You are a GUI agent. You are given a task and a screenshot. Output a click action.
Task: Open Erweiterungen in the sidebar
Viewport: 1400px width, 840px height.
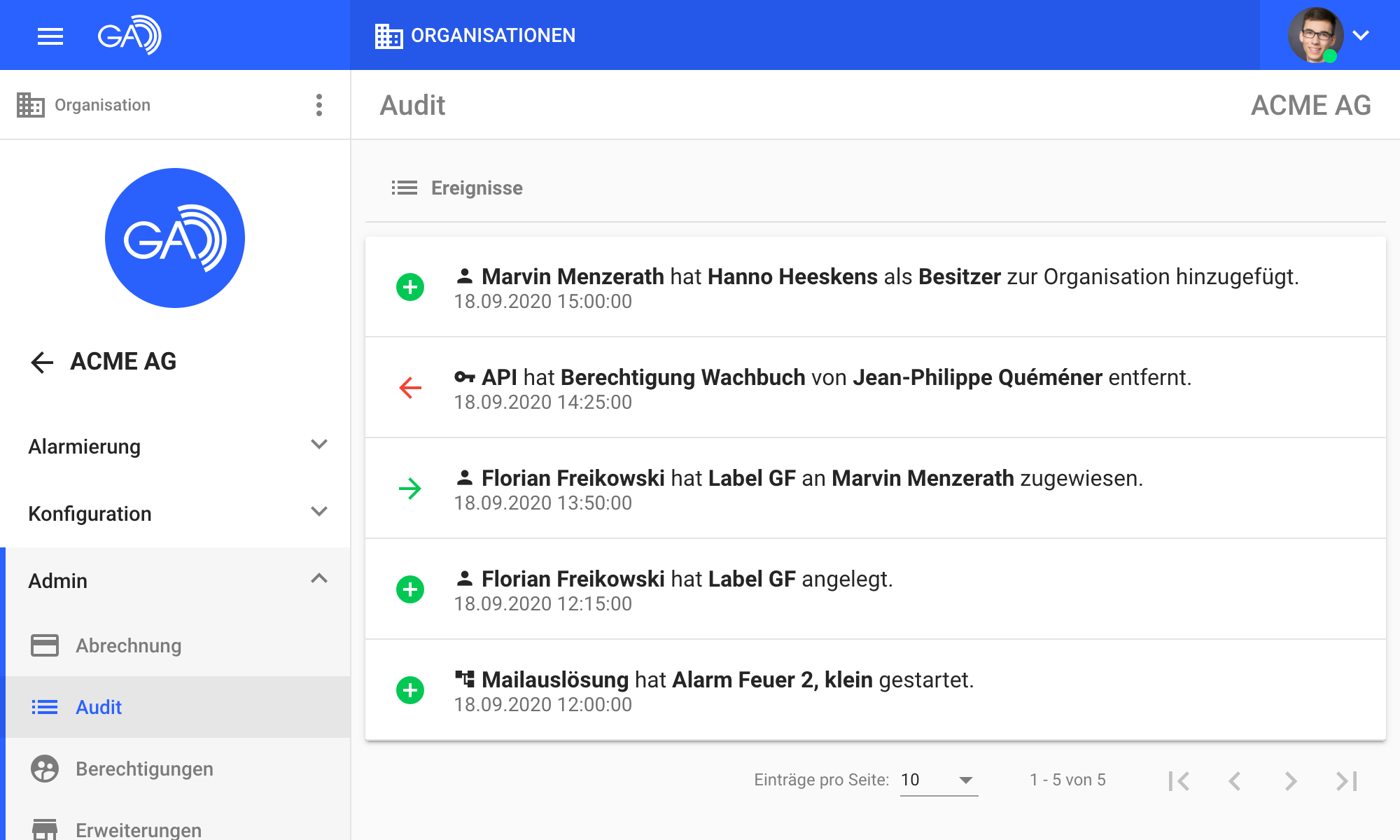tap(138, 829)
